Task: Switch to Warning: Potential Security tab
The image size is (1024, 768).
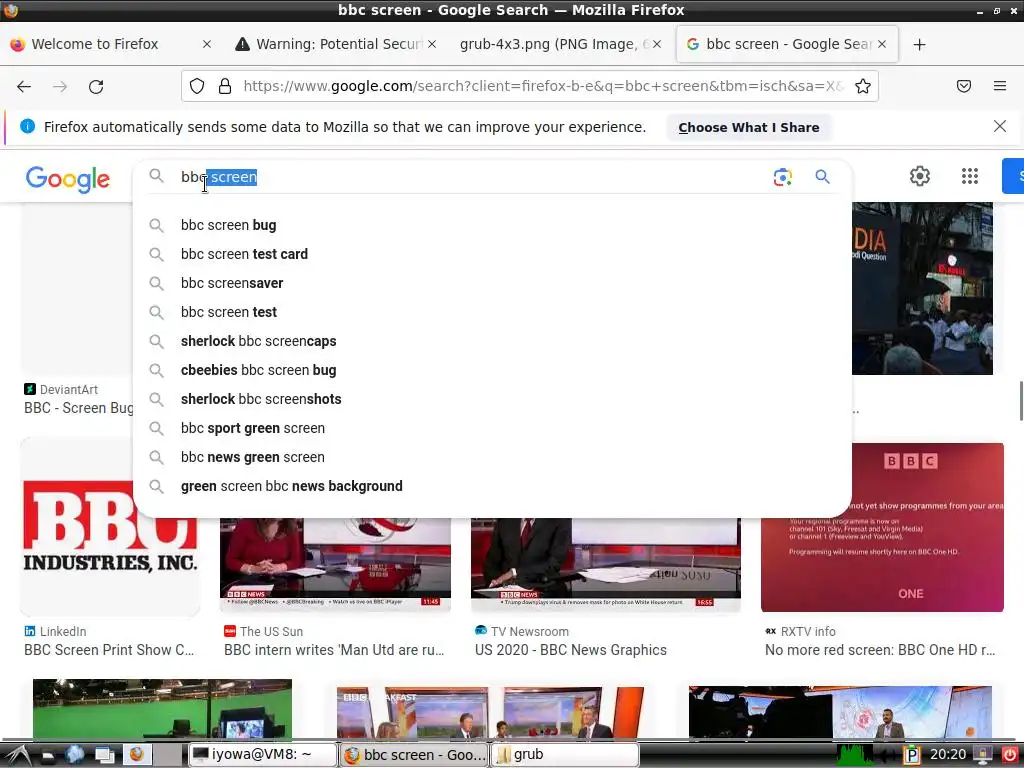Action: 335,44
